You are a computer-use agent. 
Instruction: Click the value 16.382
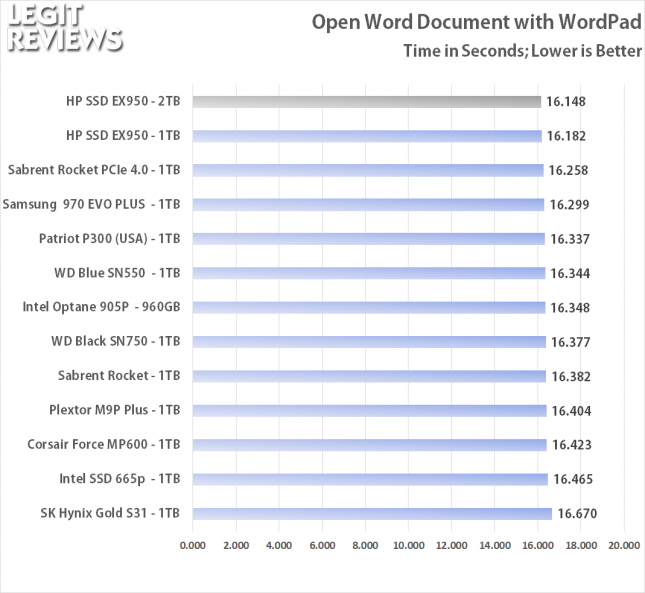tap(571, 376)
